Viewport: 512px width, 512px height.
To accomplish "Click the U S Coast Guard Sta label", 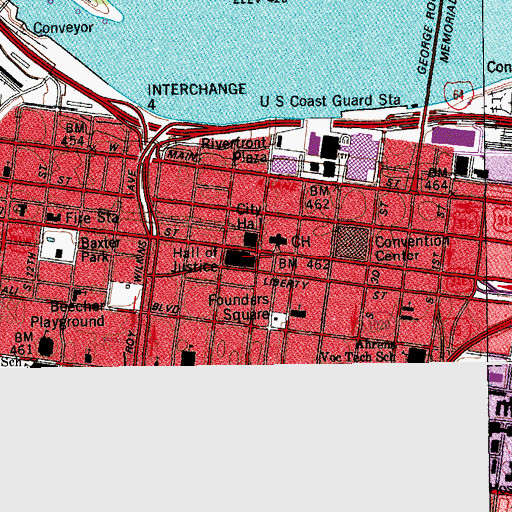I will [330, 101].
